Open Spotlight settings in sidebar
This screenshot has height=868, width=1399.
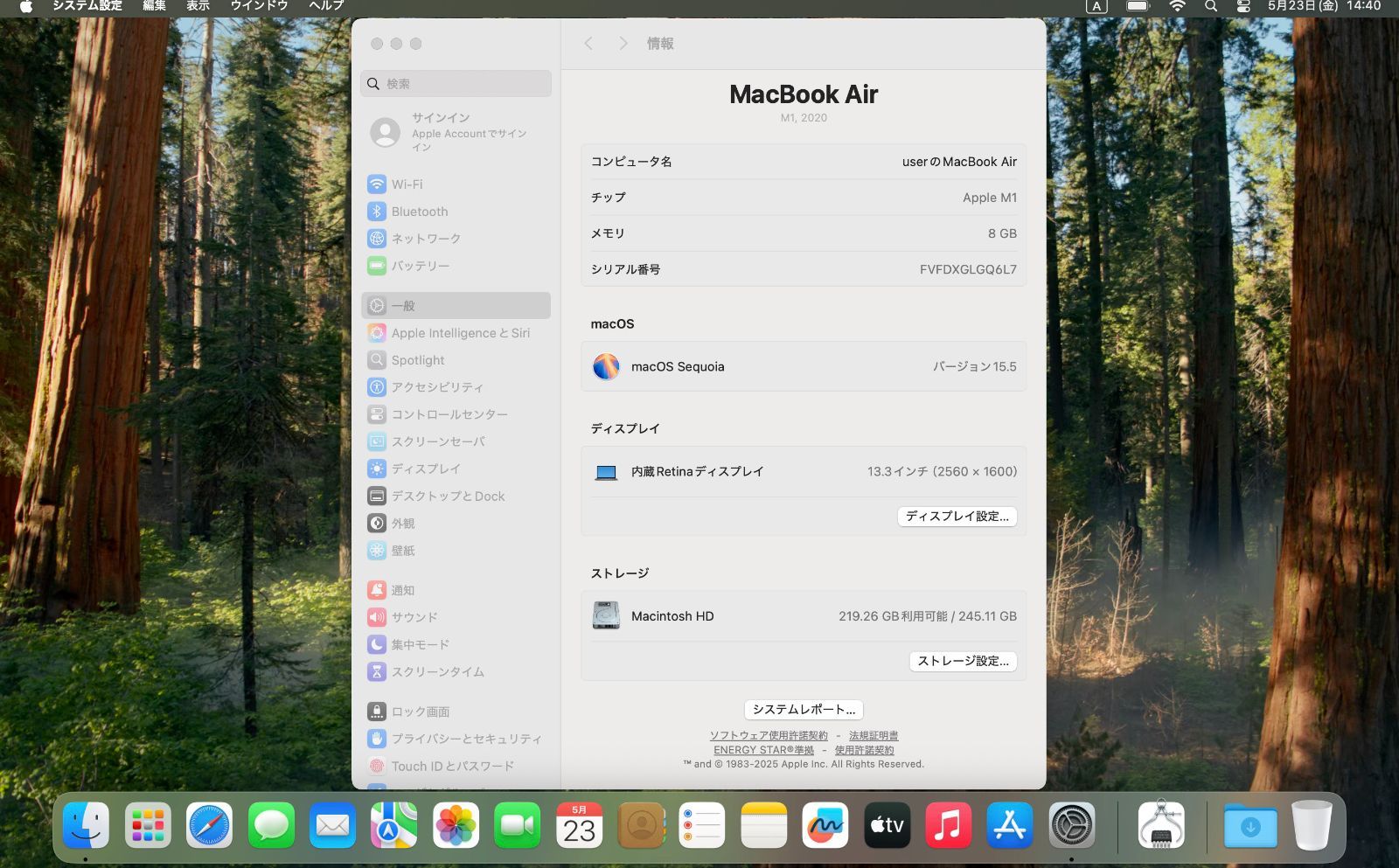(x=456, y=360)
